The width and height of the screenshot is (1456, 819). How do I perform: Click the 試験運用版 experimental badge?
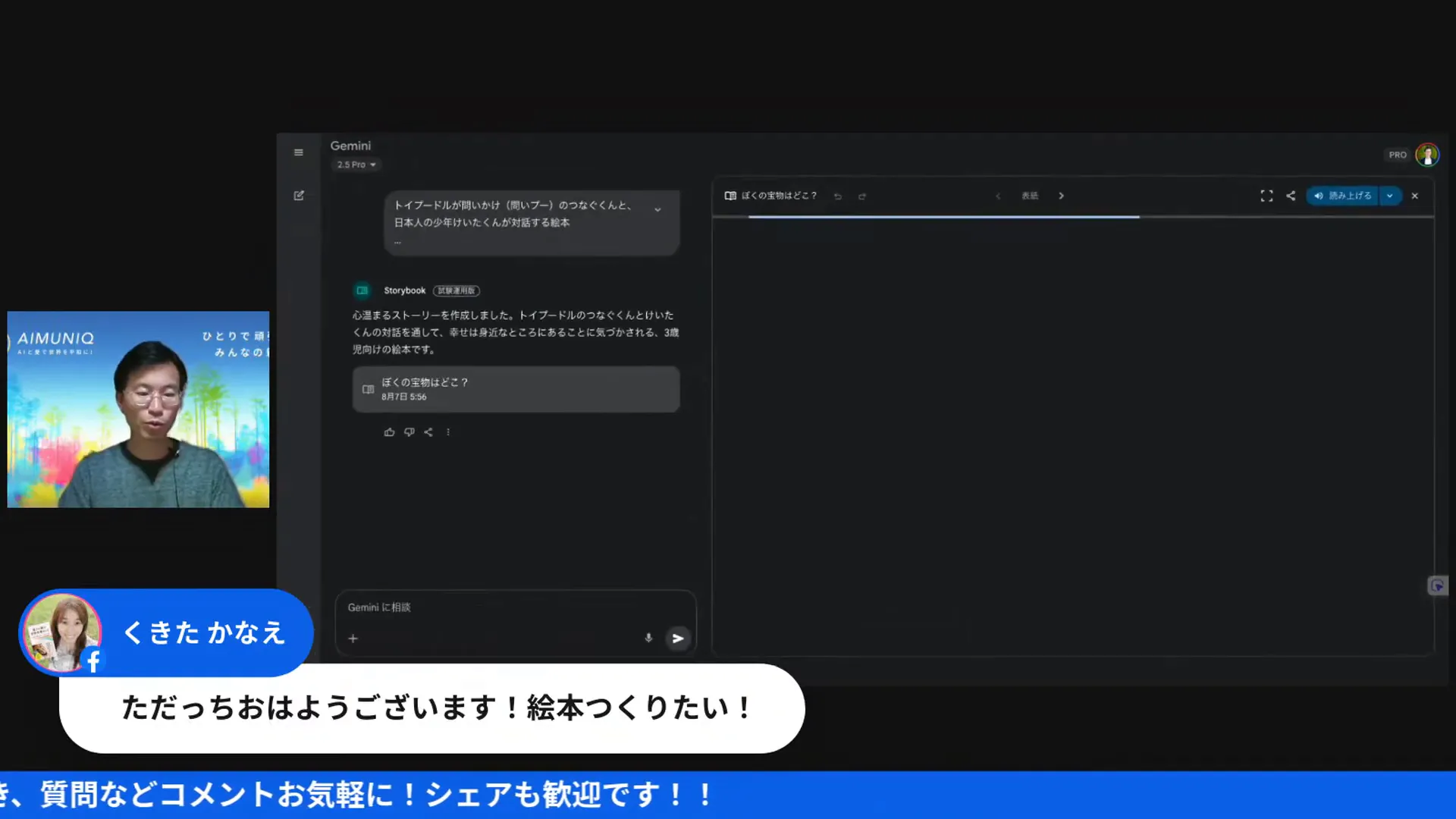pos(457,290)
